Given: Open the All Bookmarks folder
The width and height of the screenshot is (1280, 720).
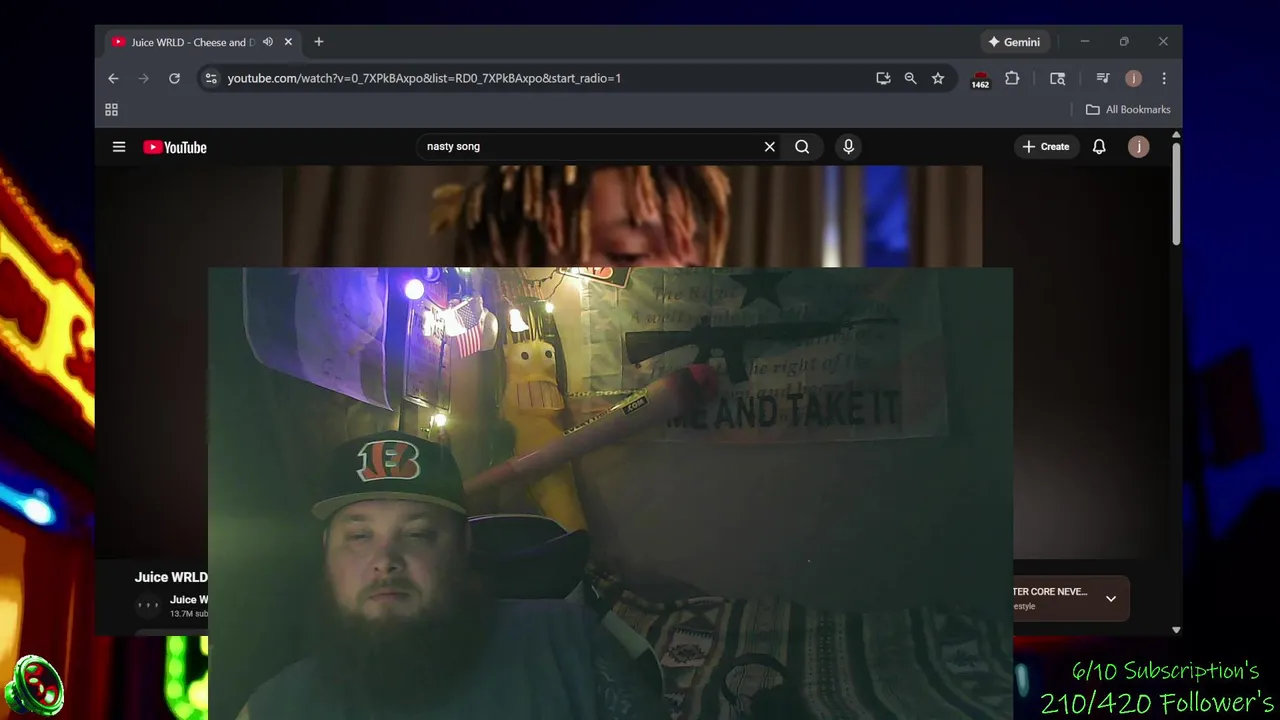Looking at the screenshot, I should coord(1128,110).
